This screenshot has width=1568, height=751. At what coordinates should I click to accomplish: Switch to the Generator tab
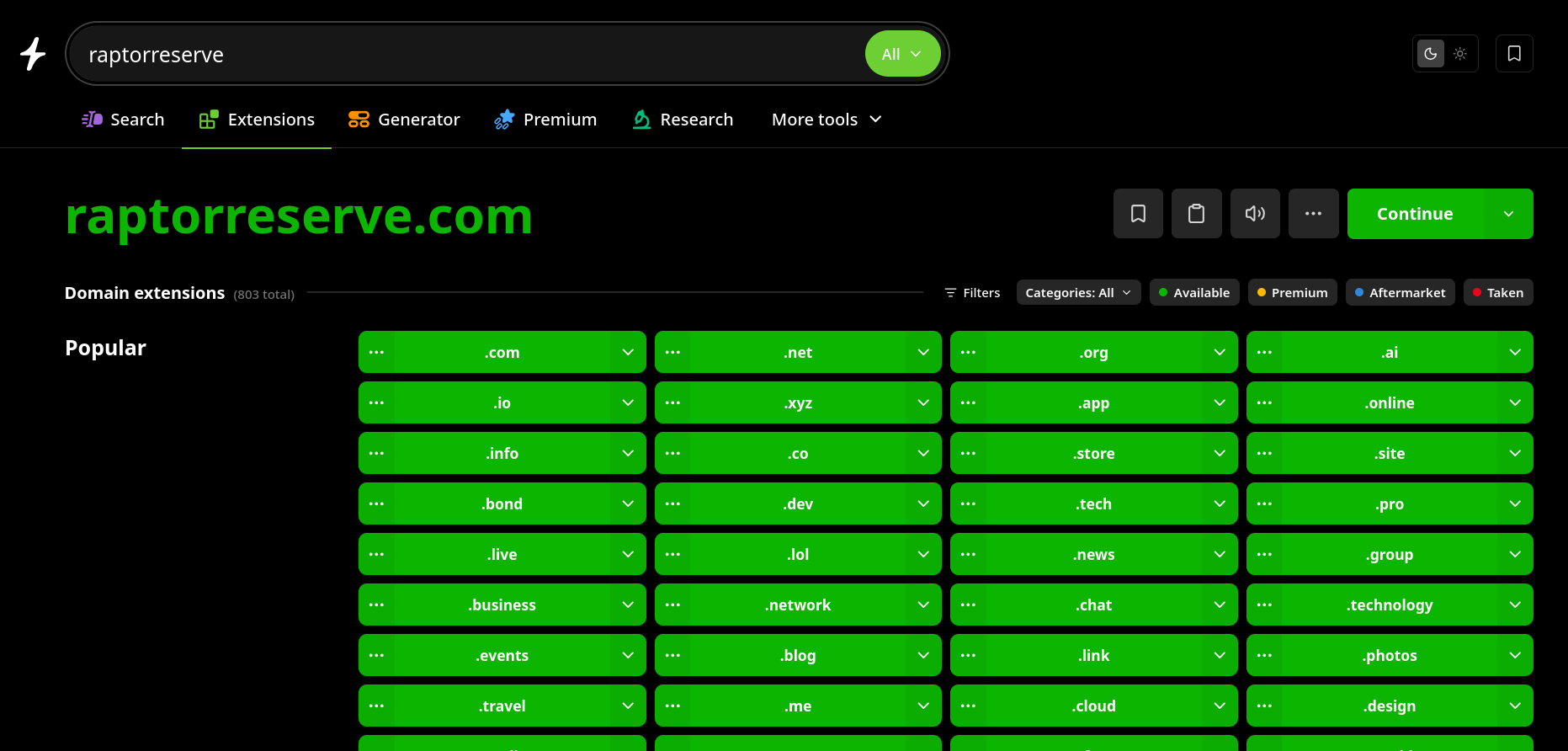point(404,120)
